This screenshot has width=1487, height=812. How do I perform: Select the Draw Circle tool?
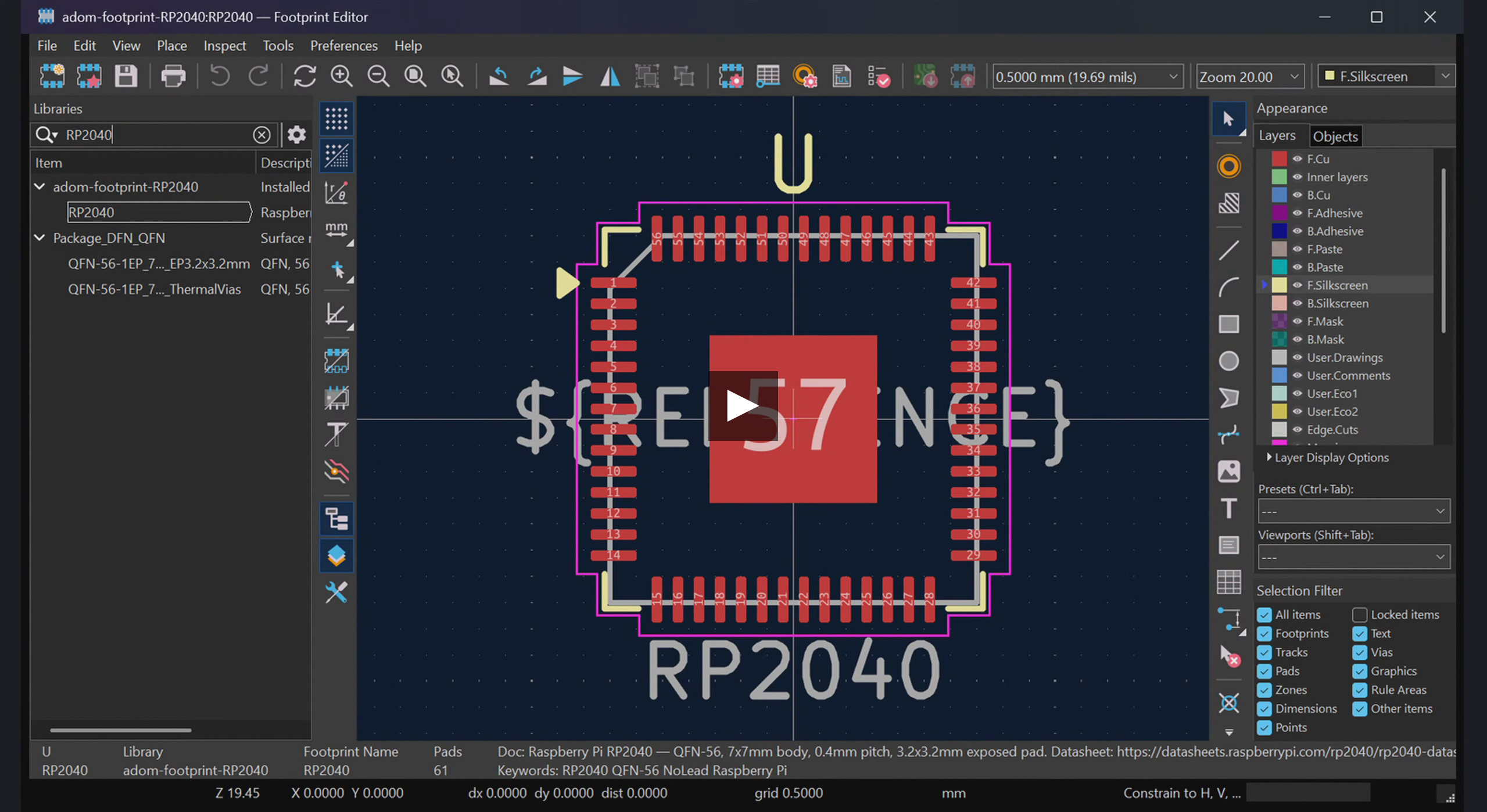(x=1228, y=361)
